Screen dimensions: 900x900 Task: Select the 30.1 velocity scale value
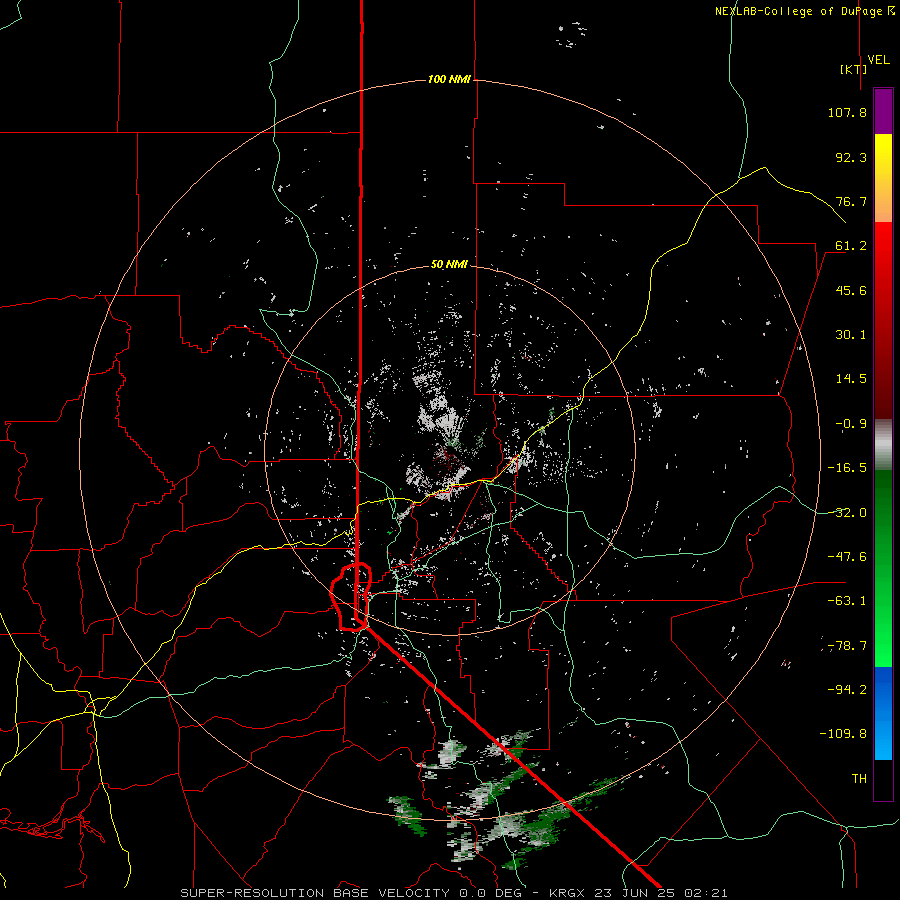pos(851,335)
